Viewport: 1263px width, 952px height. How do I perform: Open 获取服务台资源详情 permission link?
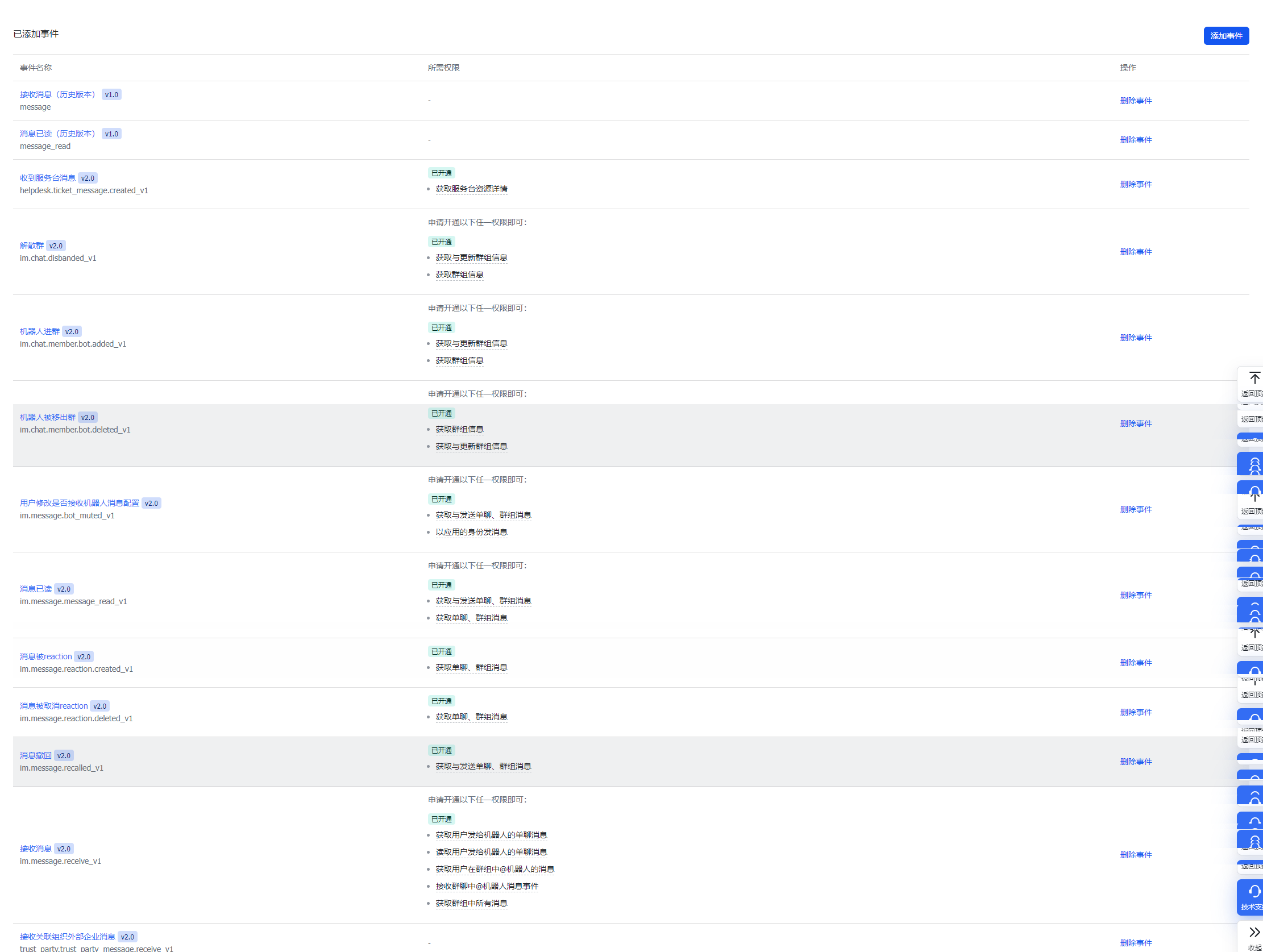point(471,189)
